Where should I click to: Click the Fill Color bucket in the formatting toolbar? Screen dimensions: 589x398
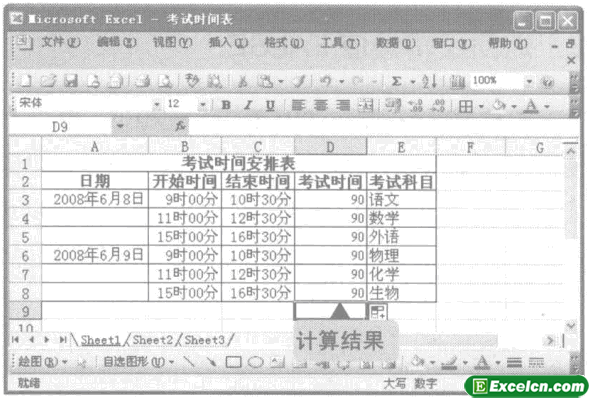[x=500, y=106]
